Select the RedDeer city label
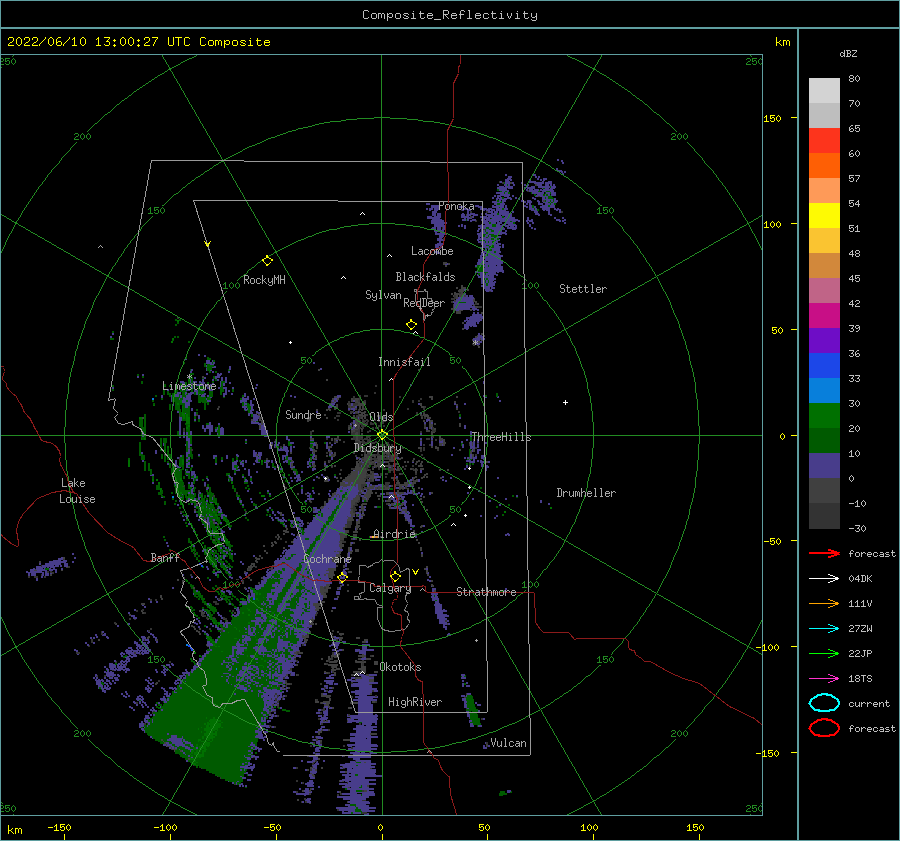900x841 pixels. pyautogui.click(x=424, y=303)
